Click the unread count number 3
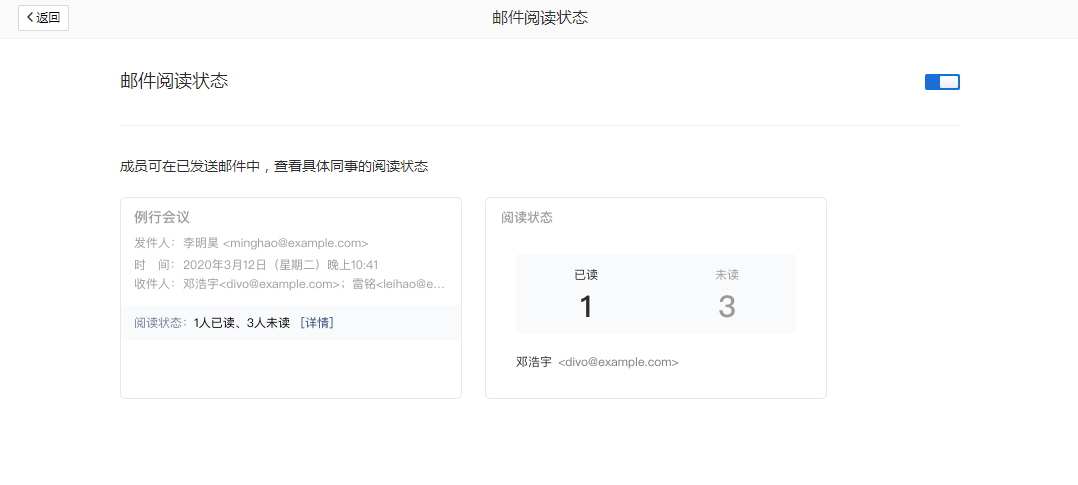The height and width of the screenshot is (485, 1078). point(726,307)
